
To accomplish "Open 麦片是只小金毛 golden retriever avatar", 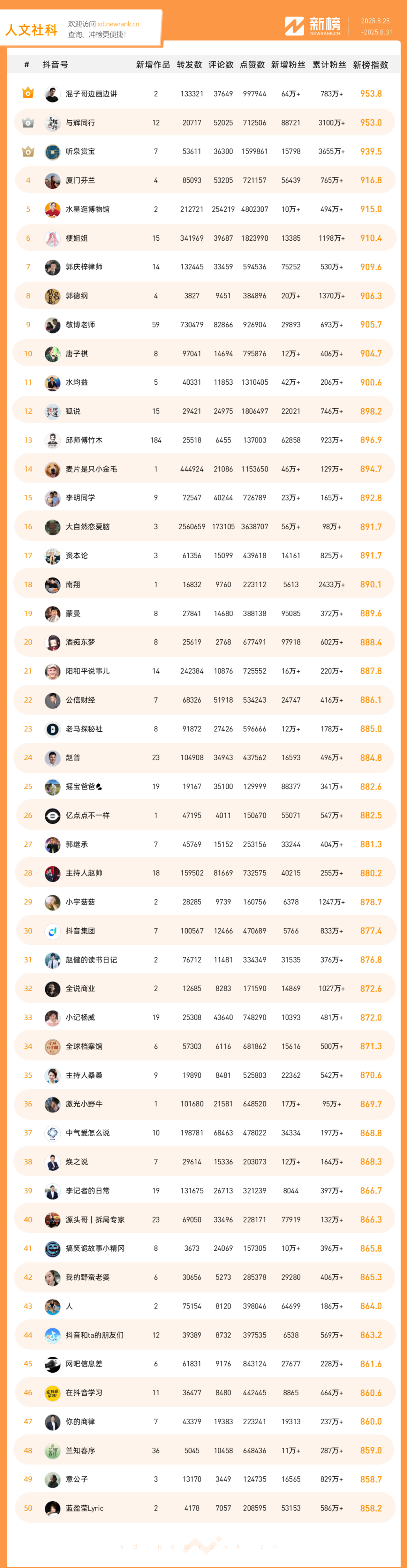I will pyautogui.click(x=52, y=469).
